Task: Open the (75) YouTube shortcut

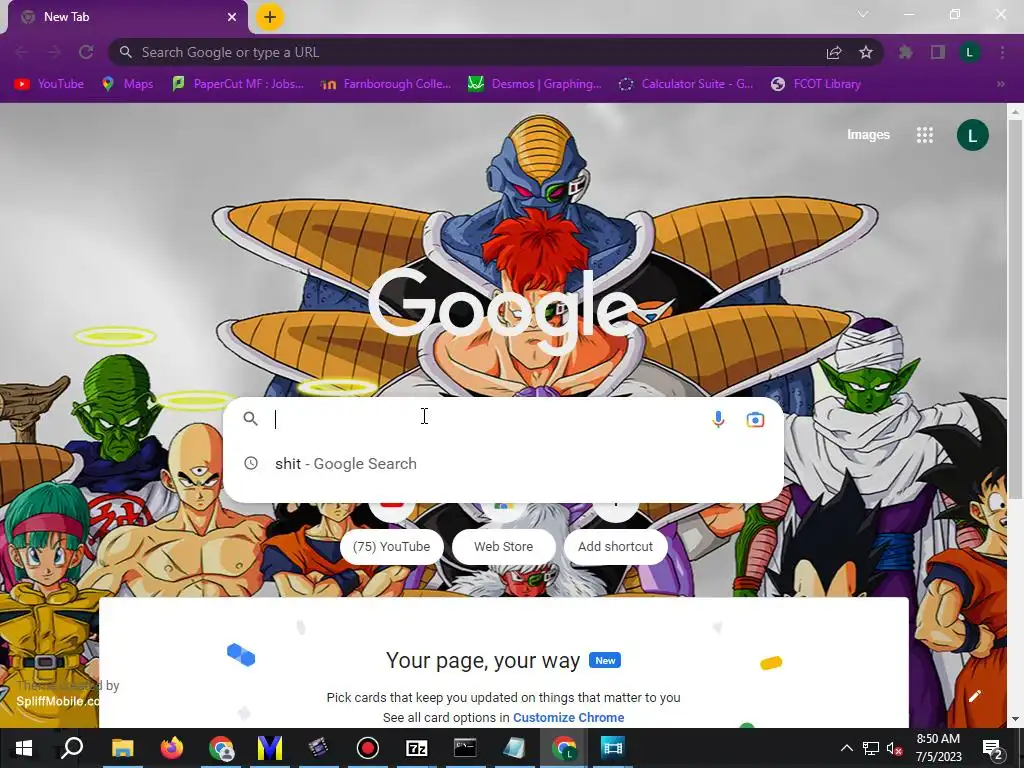Action: pyautogui.click(x=392, y=547)
